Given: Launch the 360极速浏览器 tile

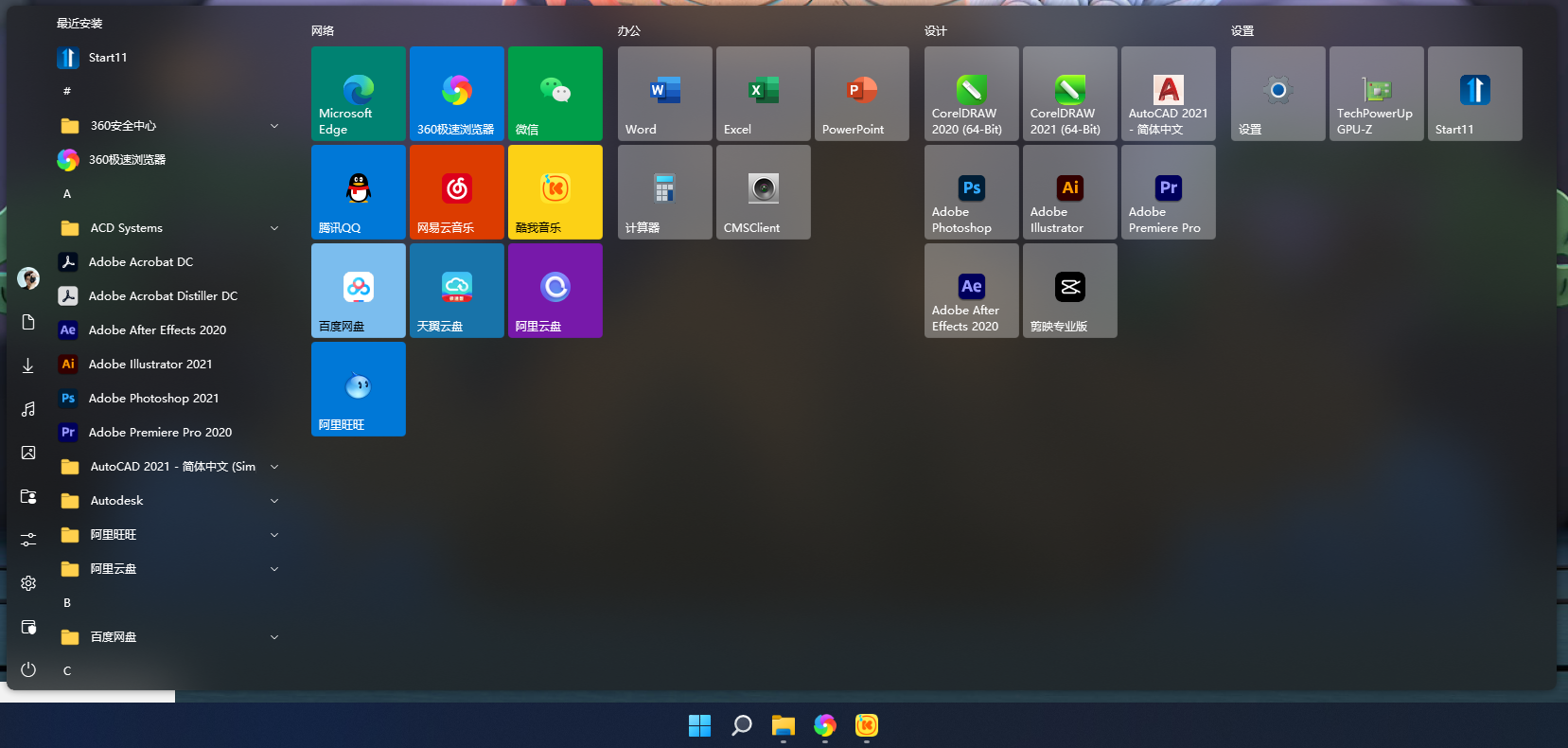Looking at the screenshot, I should coord(457,94).
